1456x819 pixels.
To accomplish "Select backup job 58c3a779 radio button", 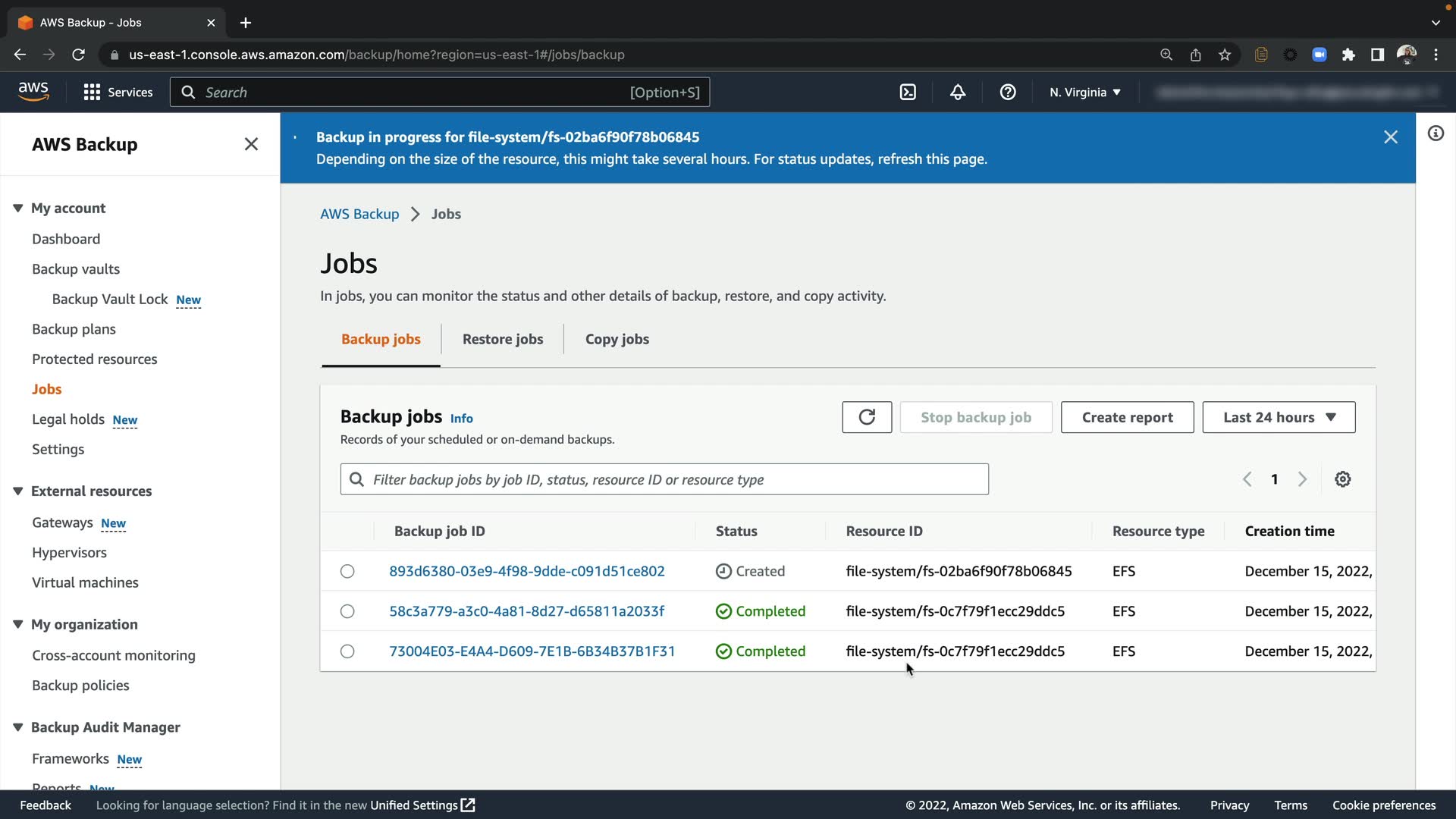I will coord(347,611).
